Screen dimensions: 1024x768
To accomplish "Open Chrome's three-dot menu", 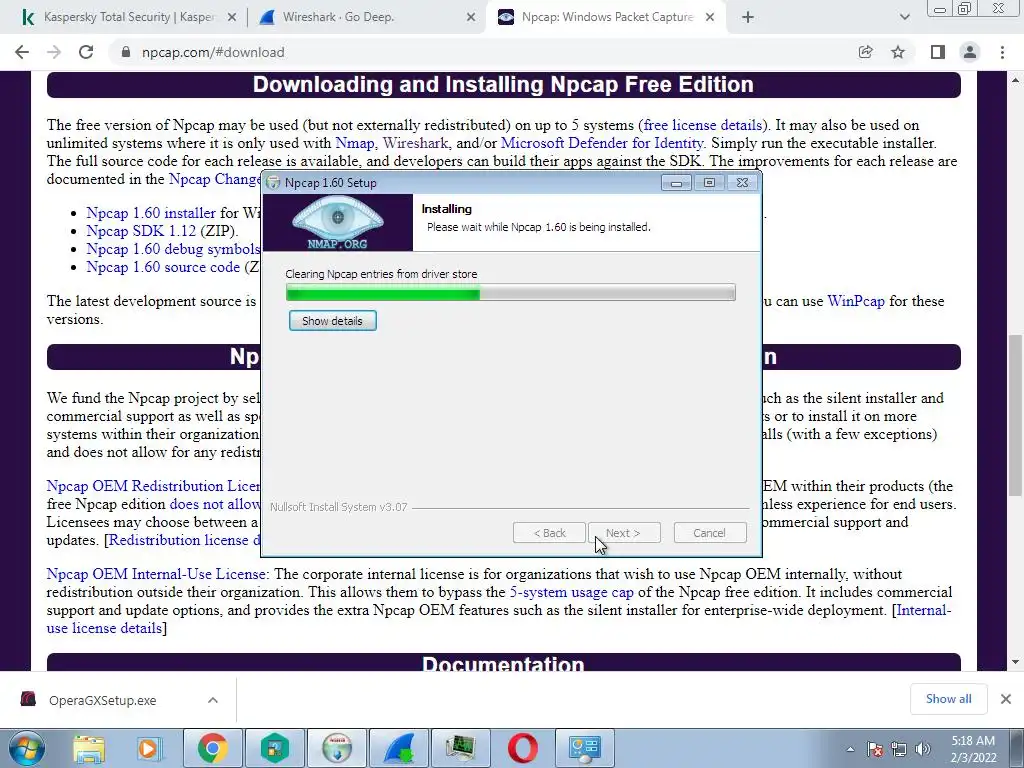I will (x=1002, y=52).
